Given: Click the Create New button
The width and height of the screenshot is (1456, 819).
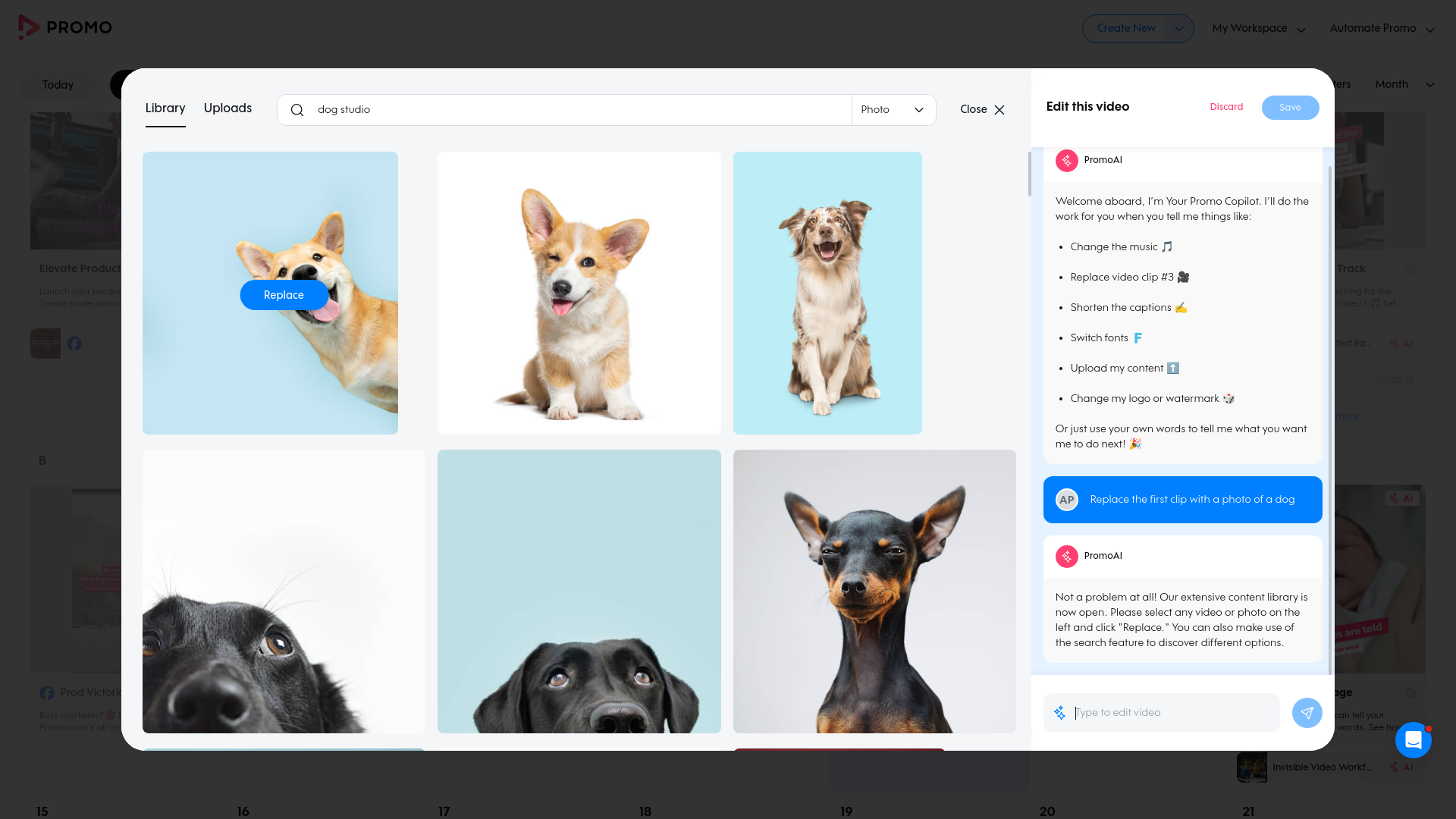Looking at the screenshot, I should click(1126, 29).
